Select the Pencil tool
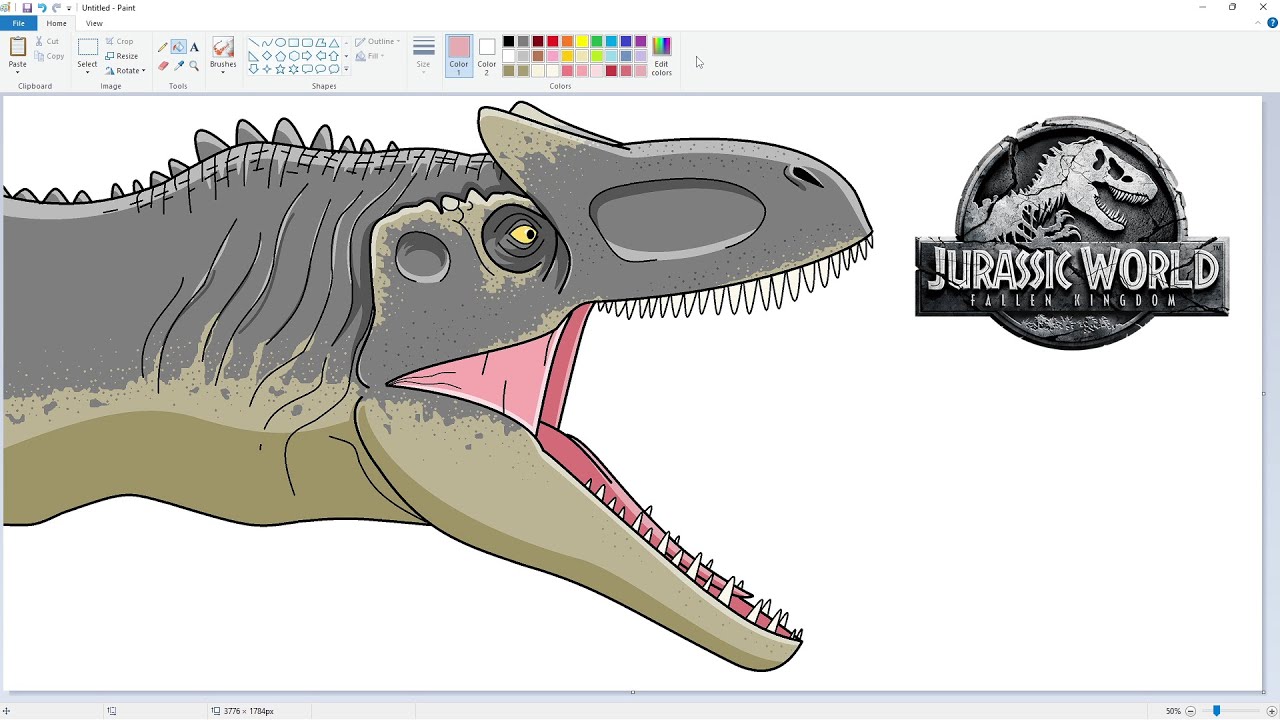This screenshot has width=1280, height=720. coord(163,47)
